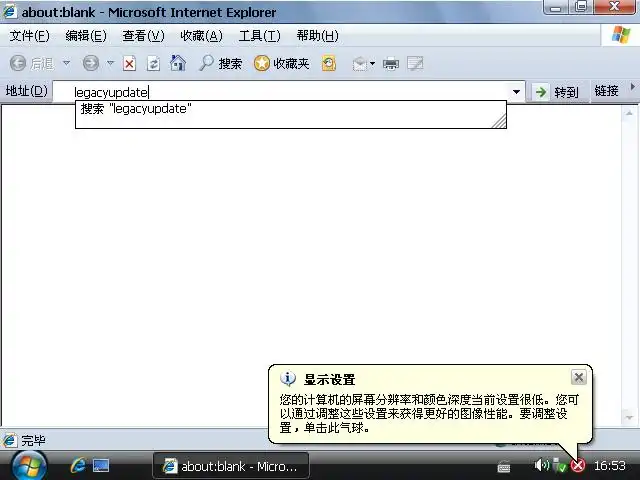Minimize the Internet Explorer window
This screenshot has width=640, height=480.
tap(556, 7)
